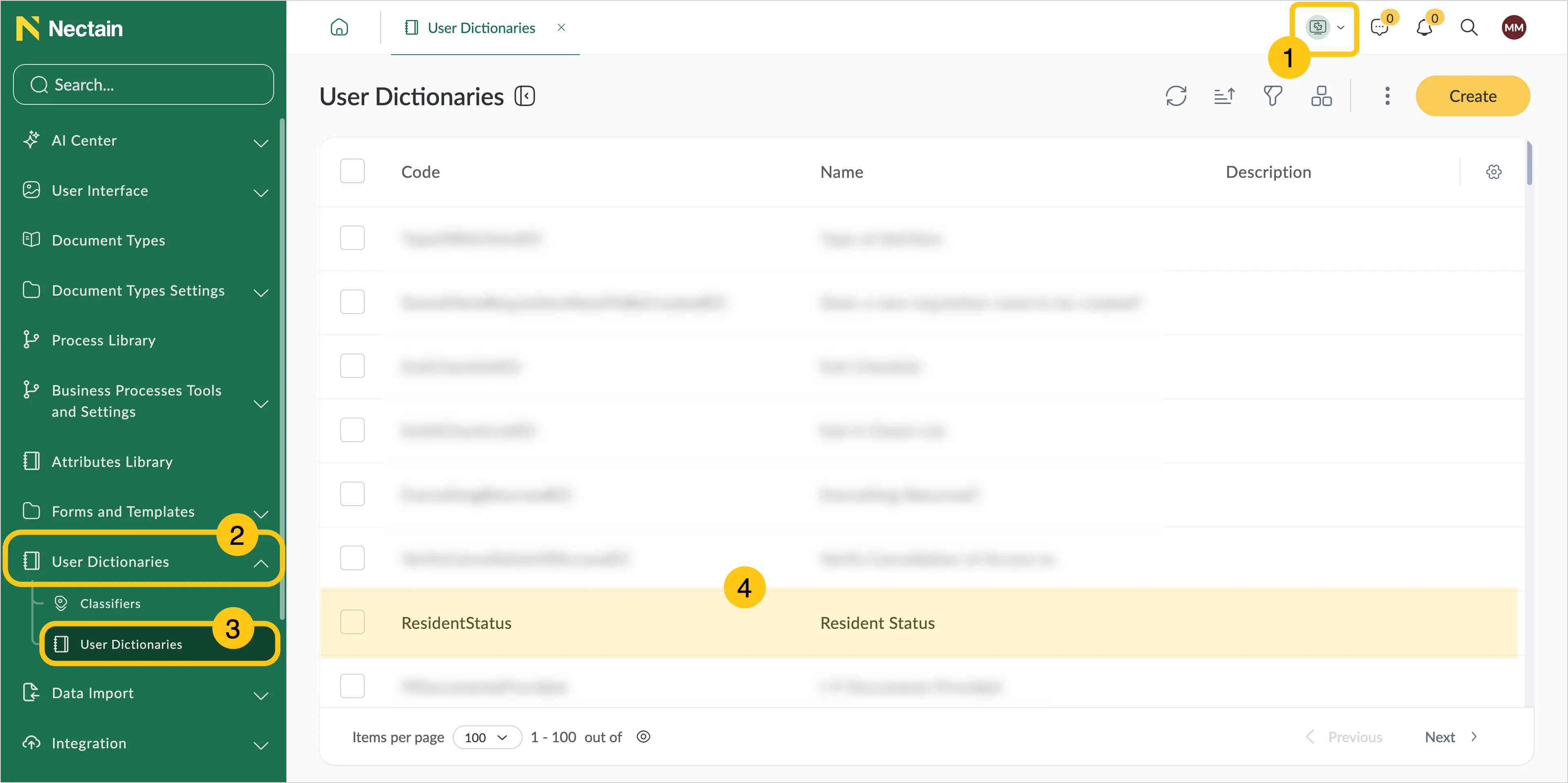Image resolution: width=1568 pixels, height=783 pixels.
Task: Open Attributes Library in sidebar
Action: point(112,462)
